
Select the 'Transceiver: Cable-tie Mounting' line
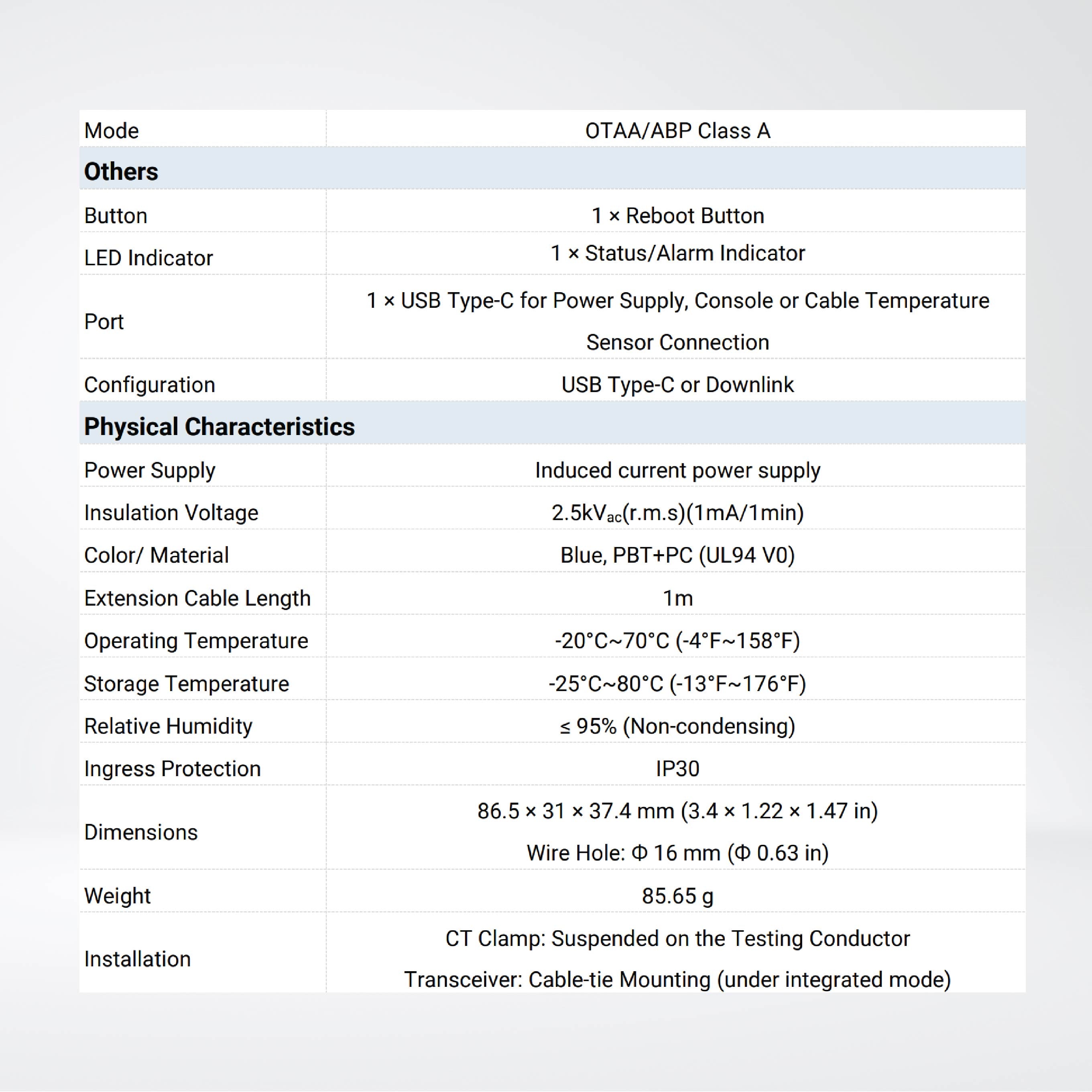point(677,980)
